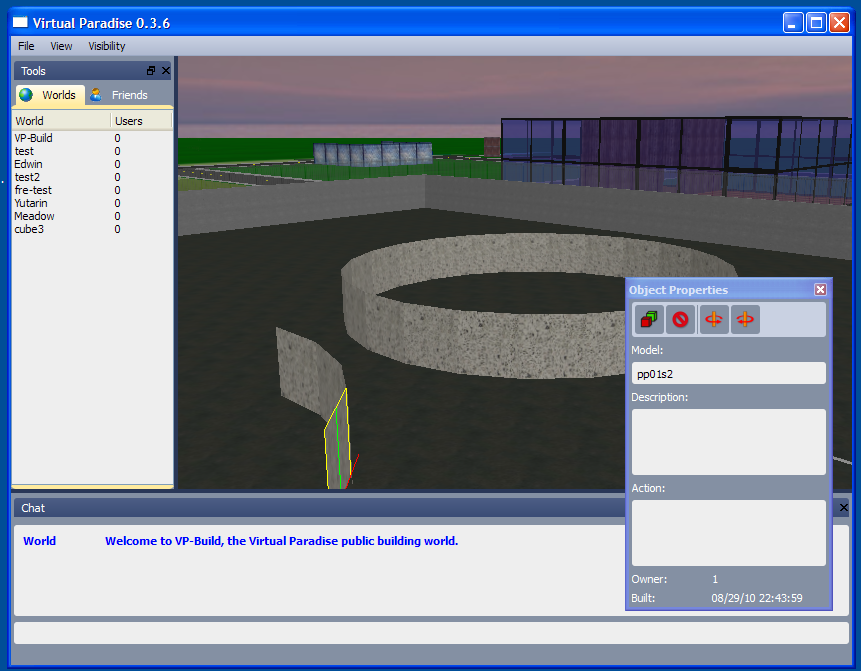The width and height of the screenshot is (861, 671).
Task: Click the Owner value 1
Action: pyautogui.click(x=715, y=579)
